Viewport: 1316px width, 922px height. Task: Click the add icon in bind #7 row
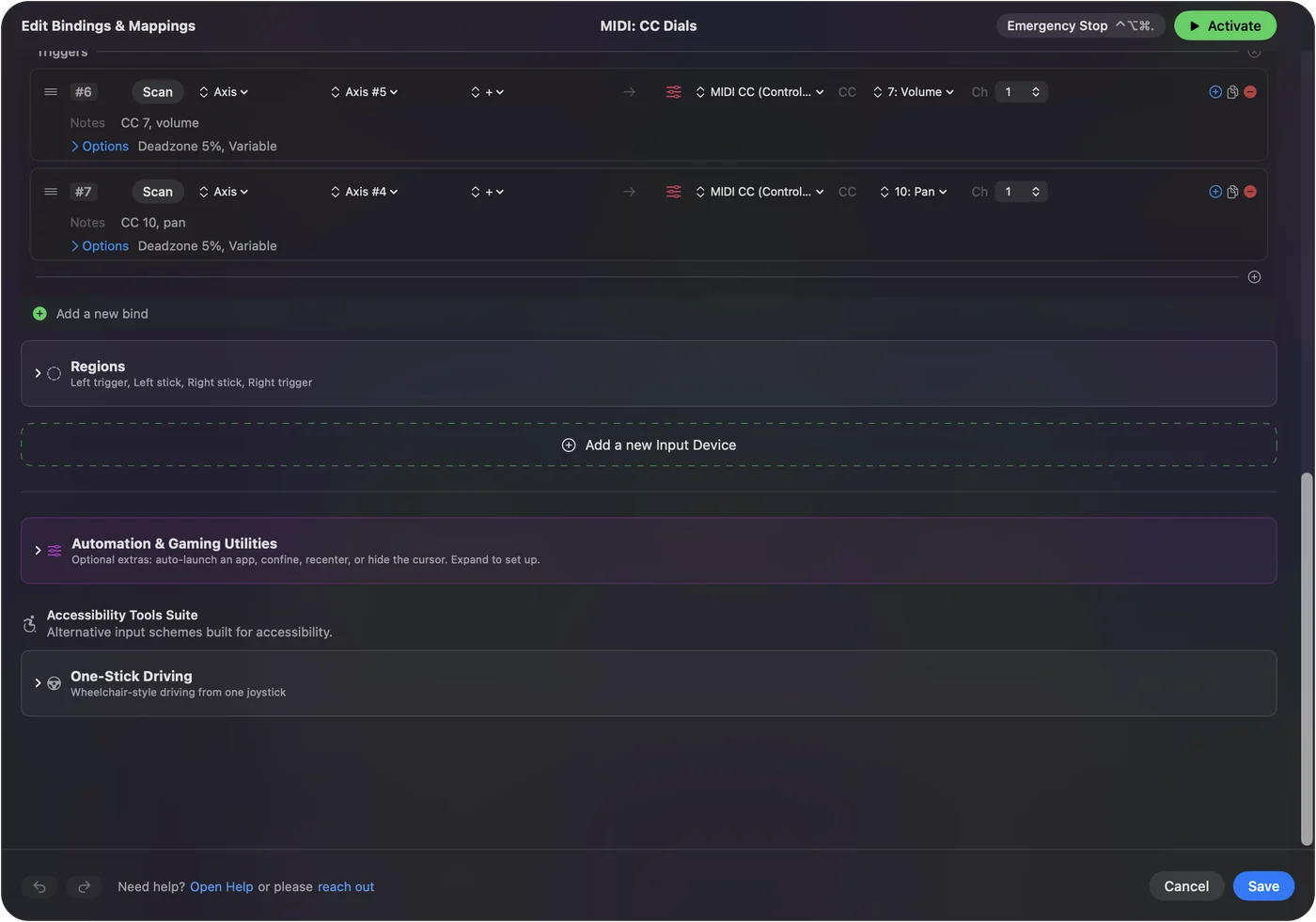point(1215,192)
